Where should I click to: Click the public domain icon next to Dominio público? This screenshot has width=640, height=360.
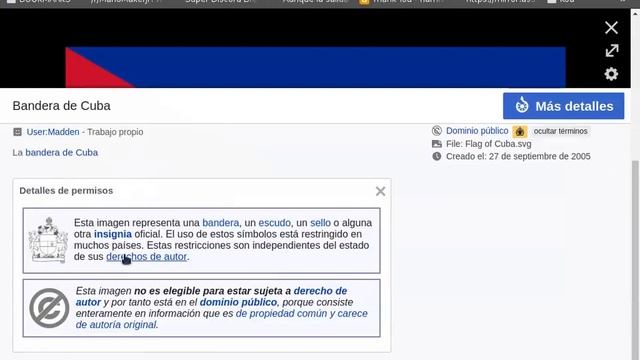(x=437, y=131)
